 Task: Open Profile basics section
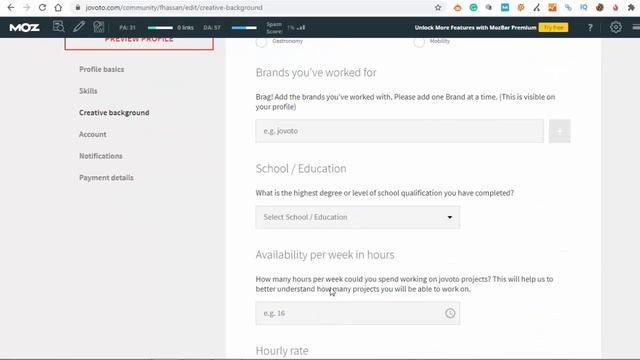point(102,69)
